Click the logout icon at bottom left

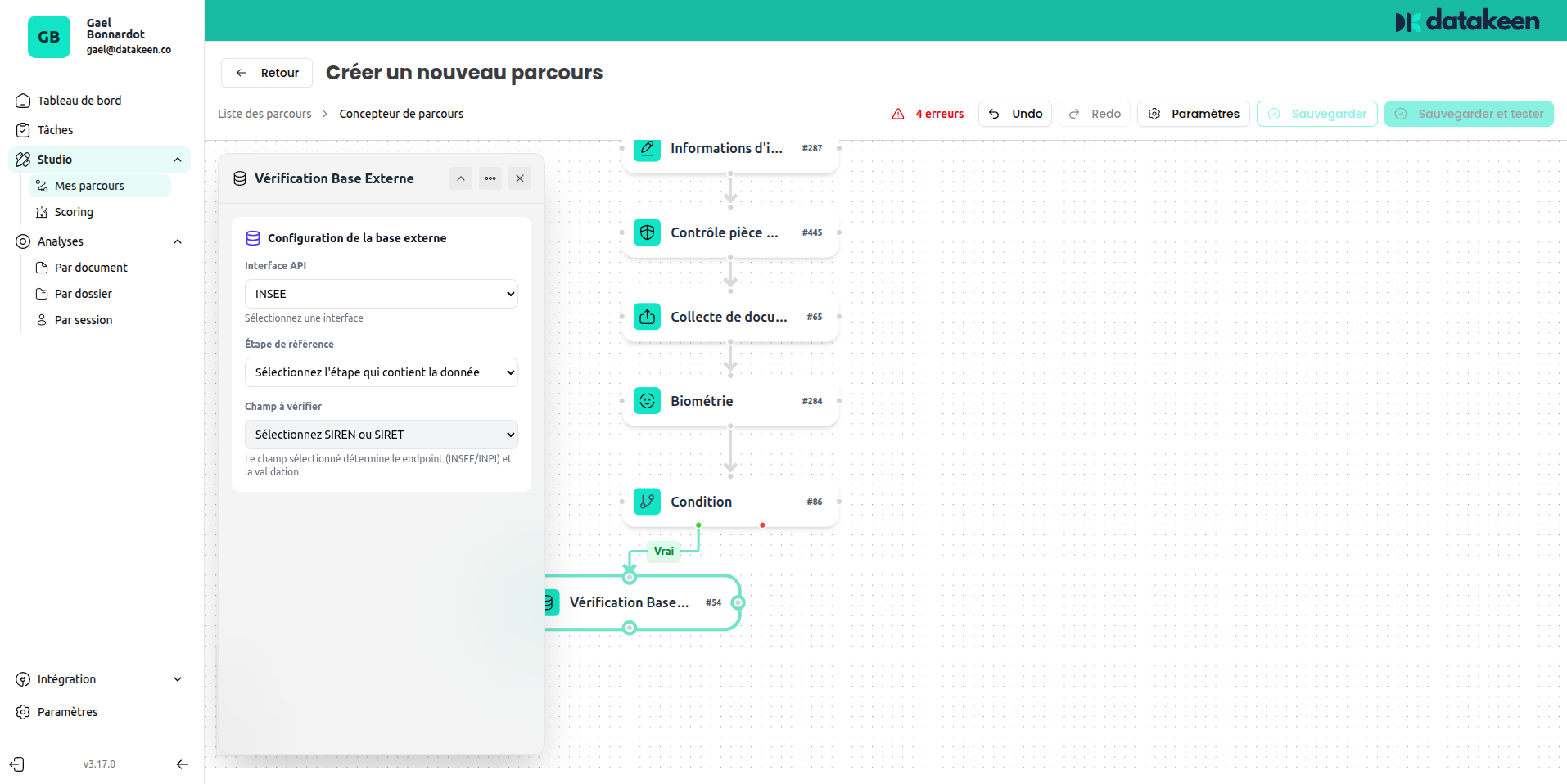coord(17,764)
